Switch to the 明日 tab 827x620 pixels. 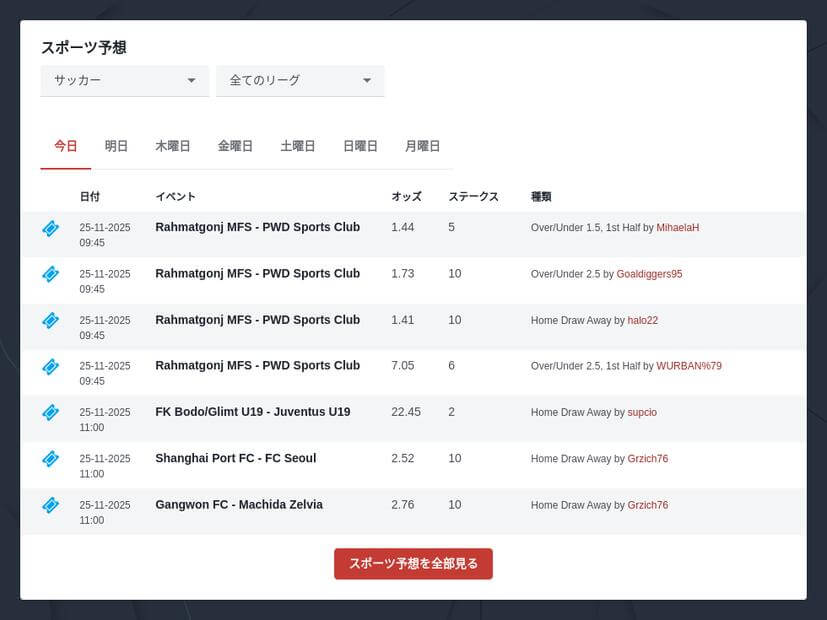(x=116, y=145)
